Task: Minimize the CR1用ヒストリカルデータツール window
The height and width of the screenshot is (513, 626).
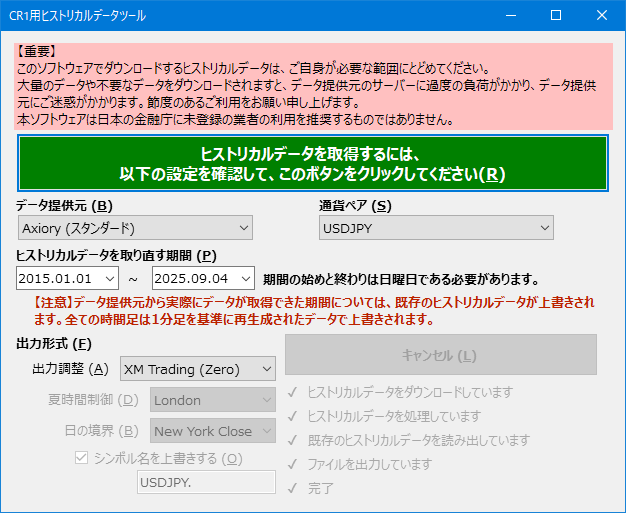Action: (x=511, y=15)
